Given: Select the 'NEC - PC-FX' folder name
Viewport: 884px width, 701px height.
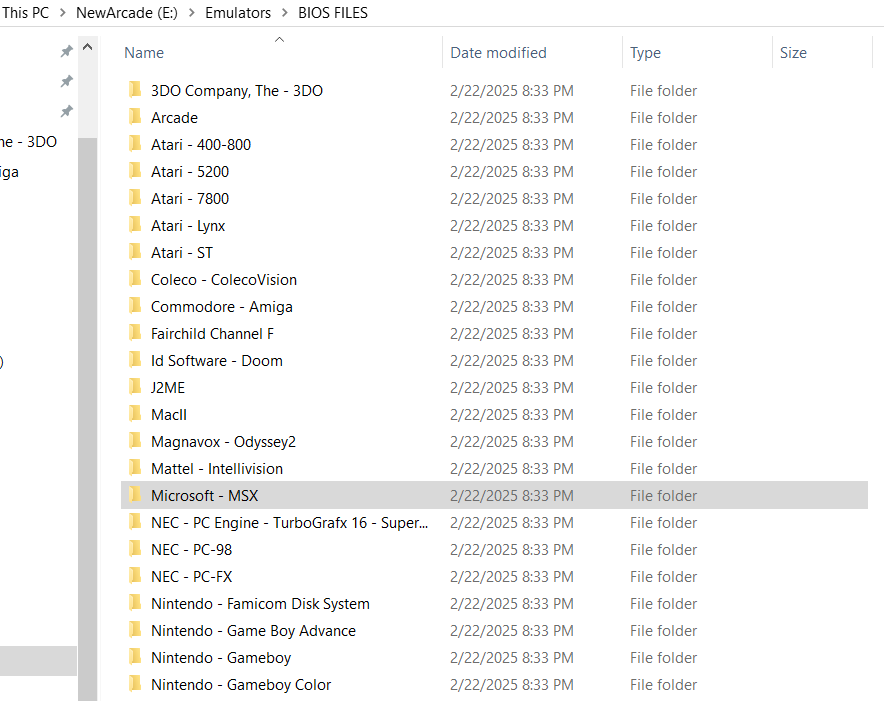Looking at the screenshot, I should pos(192,577).
